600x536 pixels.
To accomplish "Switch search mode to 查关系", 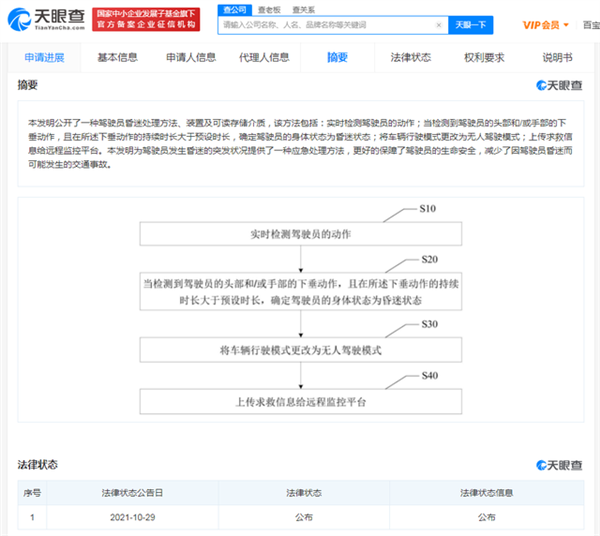I will pos(301,9).
